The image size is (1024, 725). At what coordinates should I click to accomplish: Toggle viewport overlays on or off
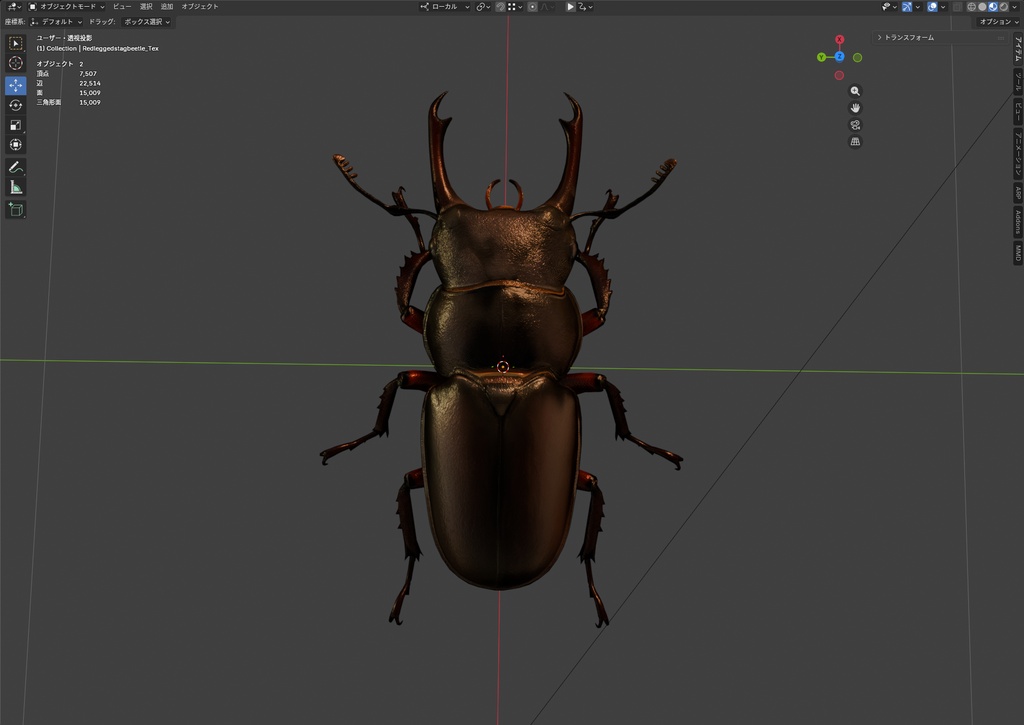(932, 7)
